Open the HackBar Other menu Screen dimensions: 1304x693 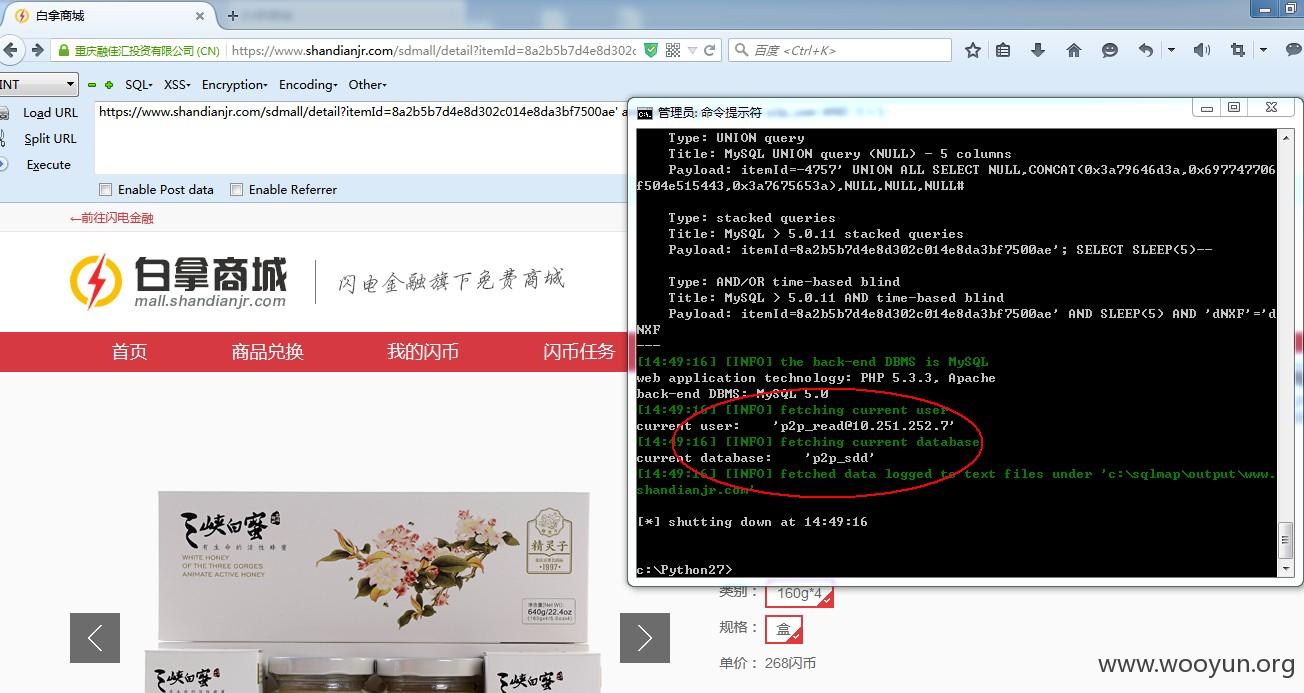(367, 85)
